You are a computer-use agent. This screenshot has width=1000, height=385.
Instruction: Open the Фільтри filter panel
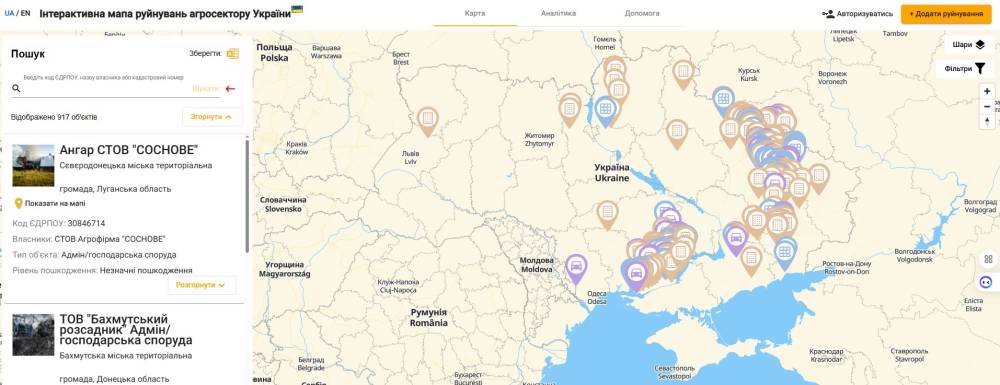coord(966,68)
